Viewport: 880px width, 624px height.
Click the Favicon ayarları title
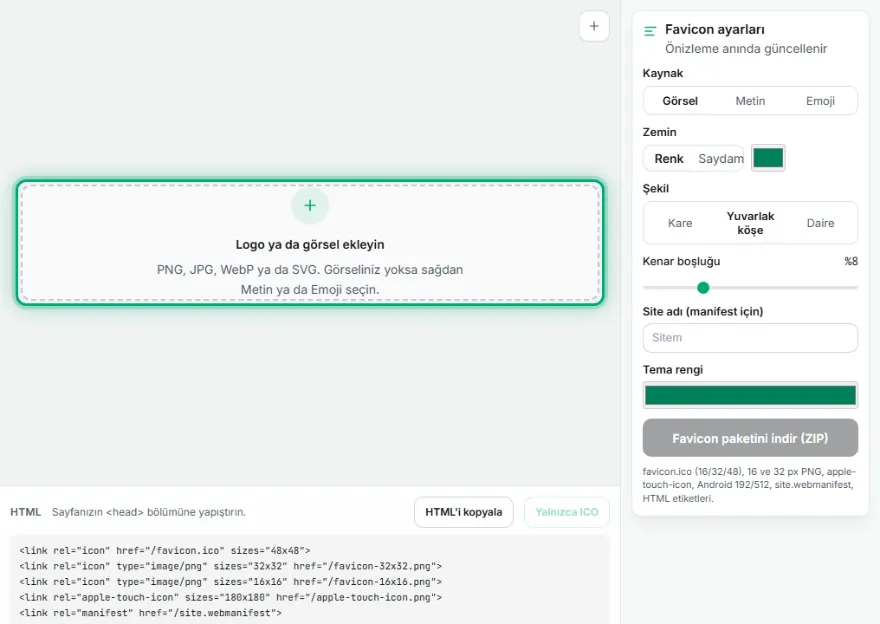714,29
